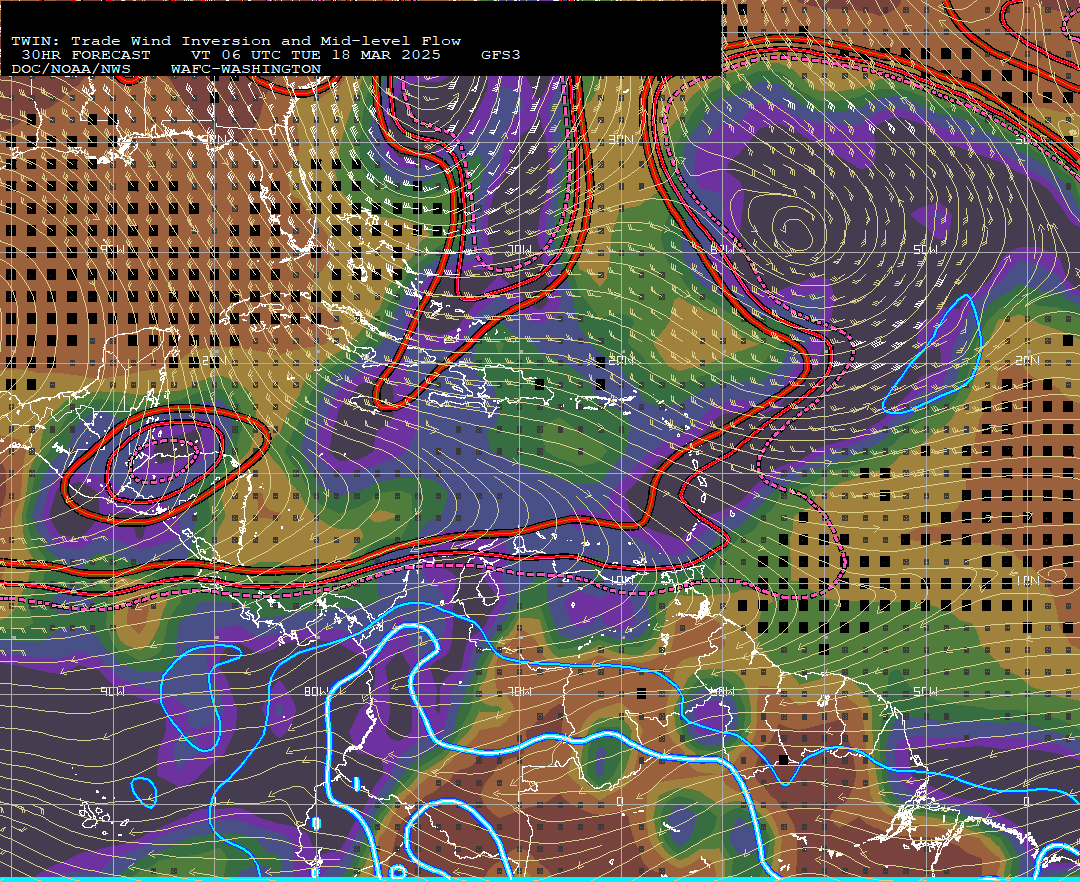
Task: Click the "GFS3" model label
Action: 501,55
